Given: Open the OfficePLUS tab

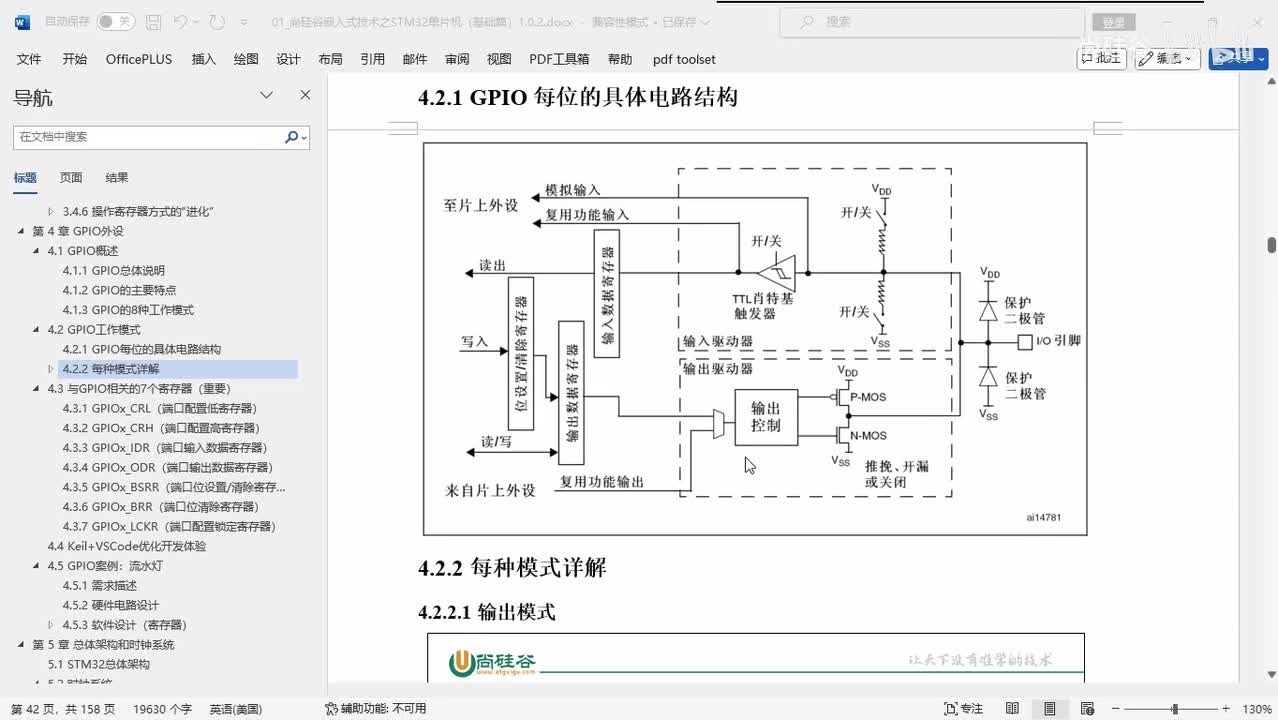Looking at the screenshot, I should 139,59.
